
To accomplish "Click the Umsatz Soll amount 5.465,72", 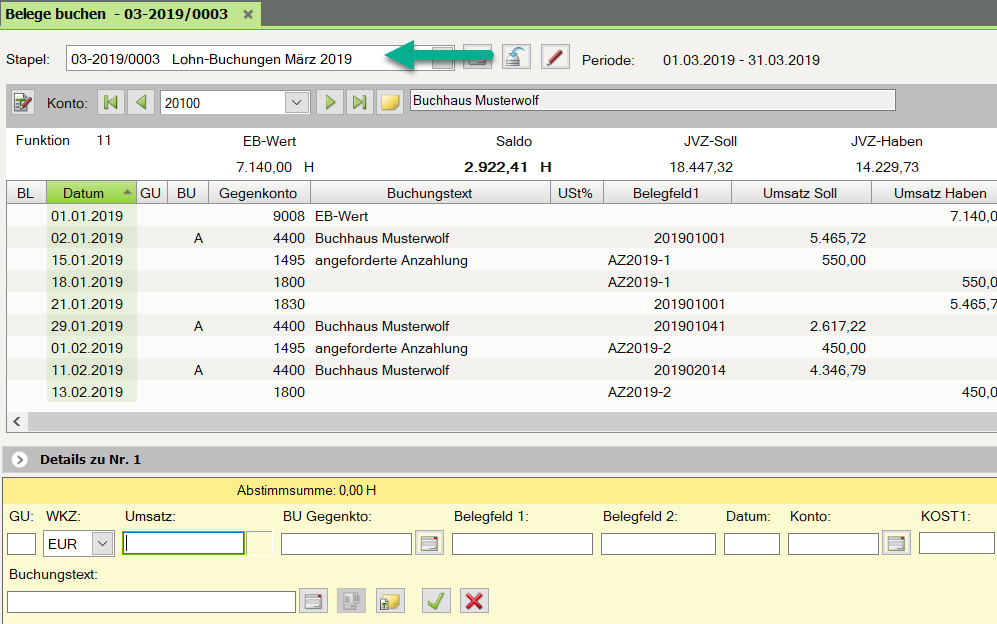I will tap(837, 239).
